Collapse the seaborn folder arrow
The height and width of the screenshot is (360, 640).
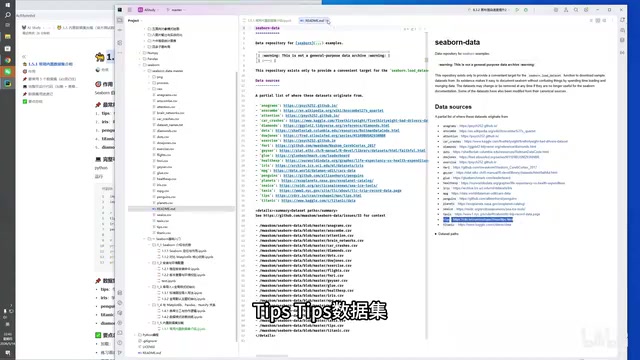tap(140, 65)
